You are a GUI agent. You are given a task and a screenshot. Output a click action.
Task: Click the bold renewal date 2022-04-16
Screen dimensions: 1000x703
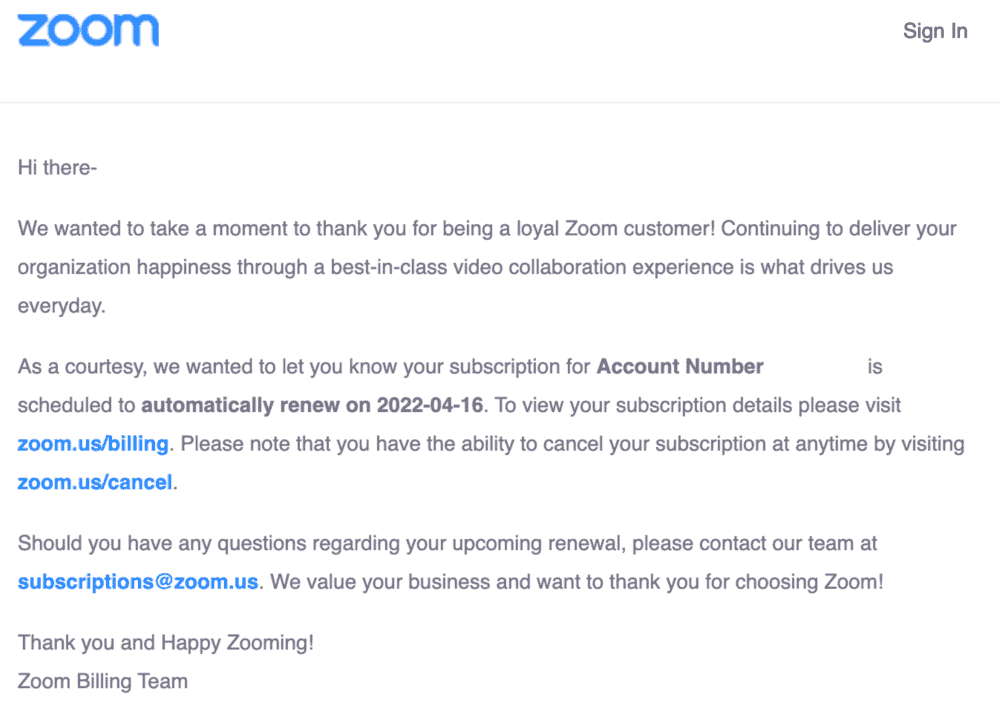pos(430,405)
